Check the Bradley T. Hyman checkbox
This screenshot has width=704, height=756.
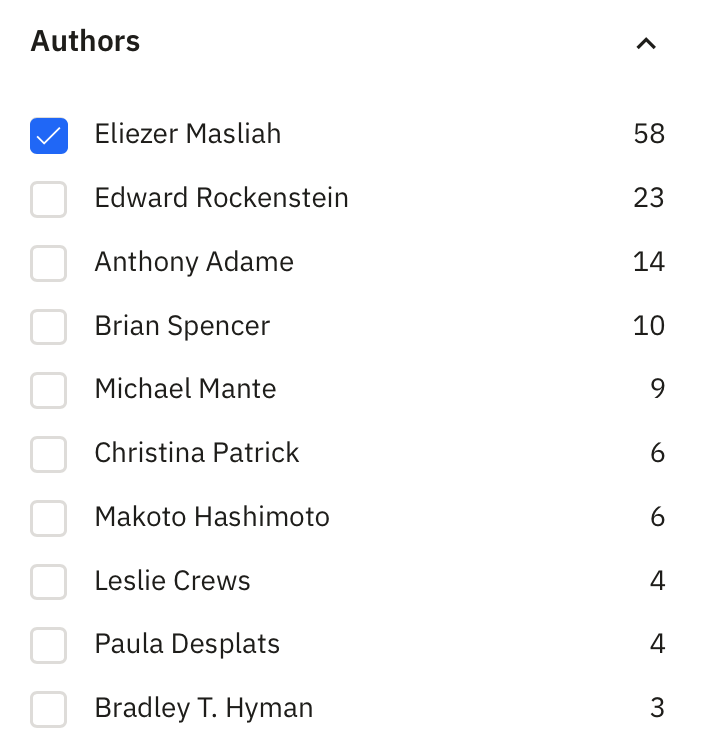coord(49,709)
